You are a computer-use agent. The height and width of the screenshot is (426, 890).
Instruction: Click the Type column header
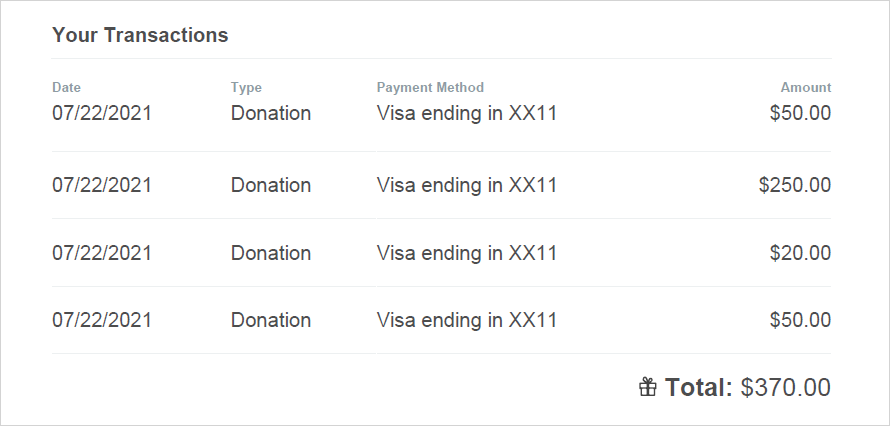[246, 87]
